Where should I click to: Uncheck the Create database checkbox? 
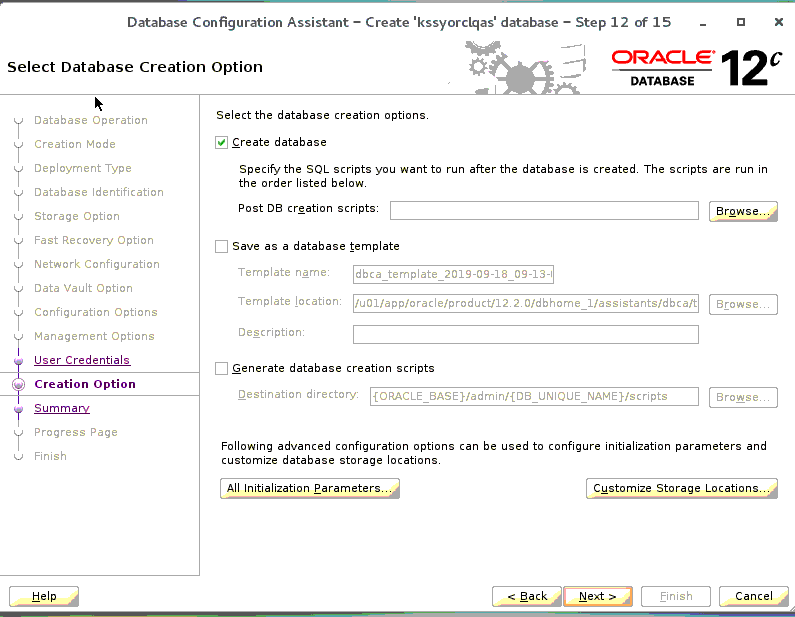[x=222, y=143]
